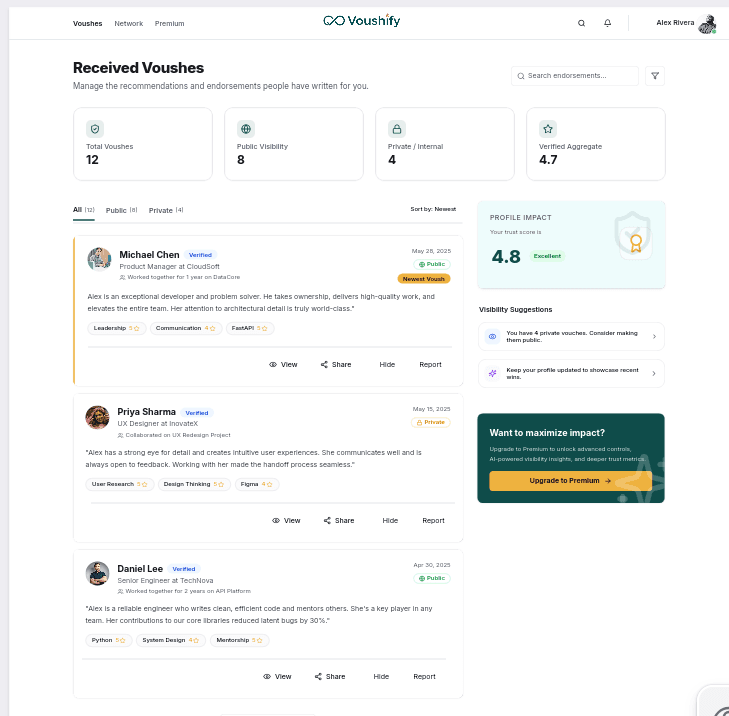The height and width of the screenshot is (716, 729).
Task: Share Priya Sharma's voush
Action: click(x=339, y=520)
